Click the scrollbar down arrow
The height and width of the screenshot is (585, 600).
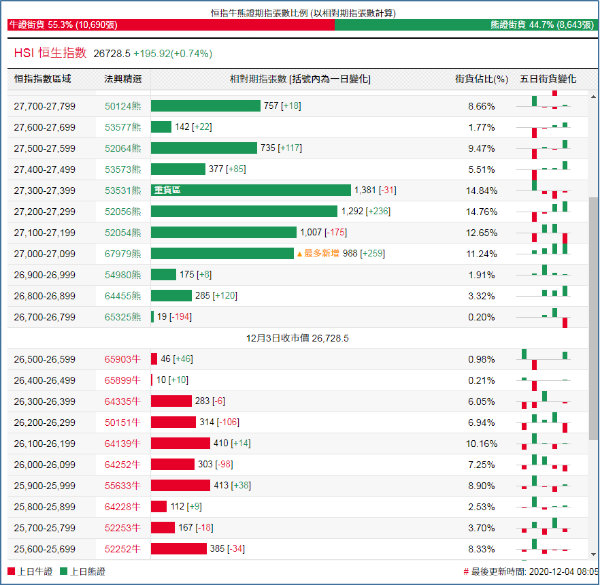coord(593,554)
